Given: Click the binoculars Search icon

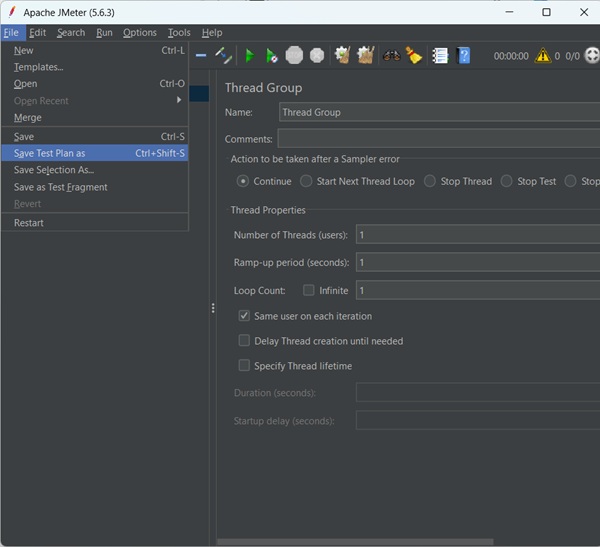Looking at the screenshot, I should click(391, 56).
